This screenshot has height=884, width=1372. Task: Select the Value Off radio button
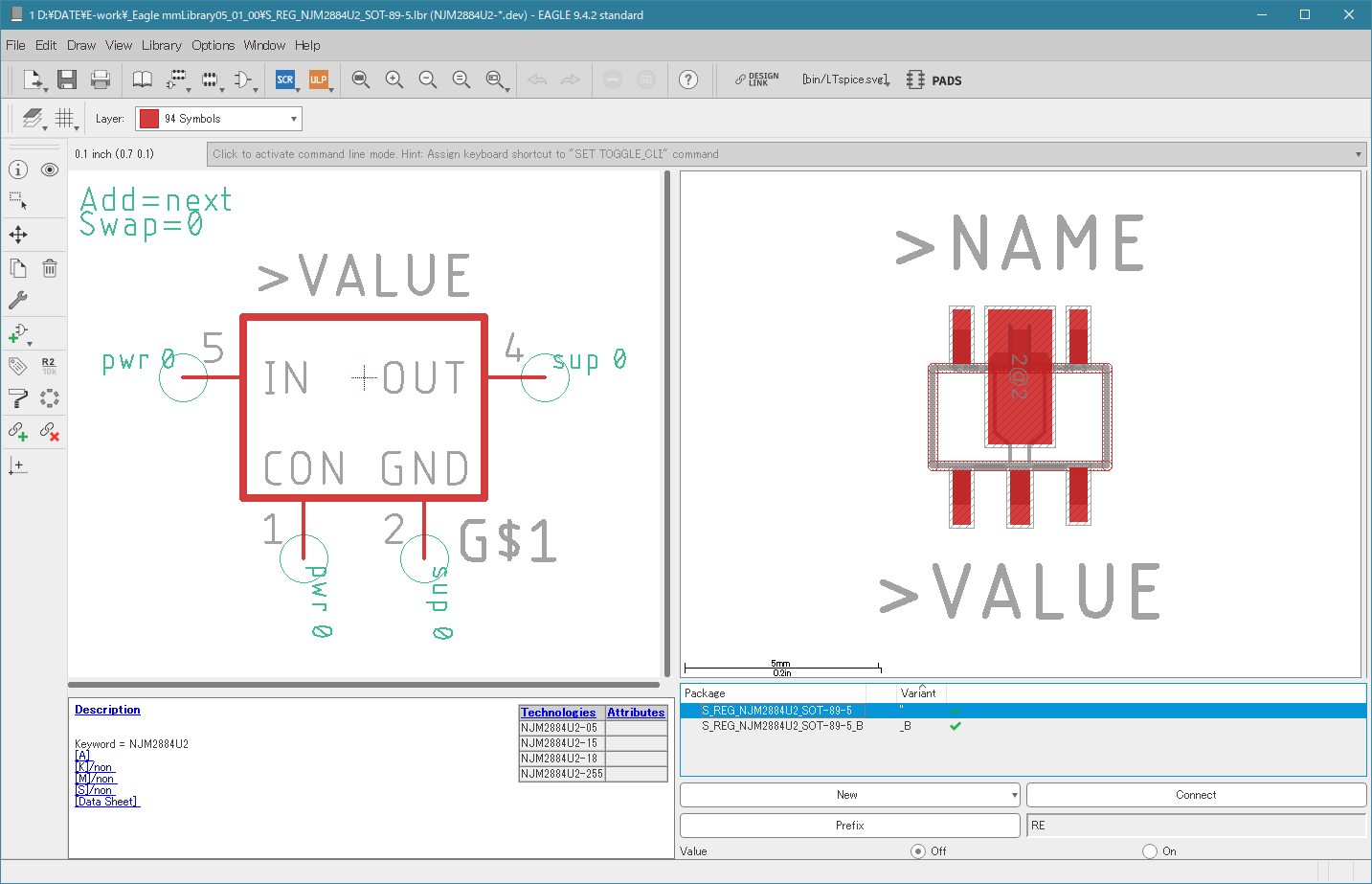coord(918,850)
